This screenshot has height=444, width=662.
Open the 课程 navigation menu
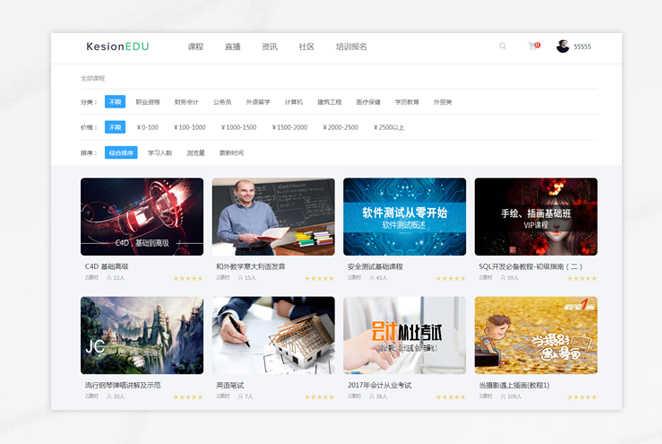(x=195, y=47)
